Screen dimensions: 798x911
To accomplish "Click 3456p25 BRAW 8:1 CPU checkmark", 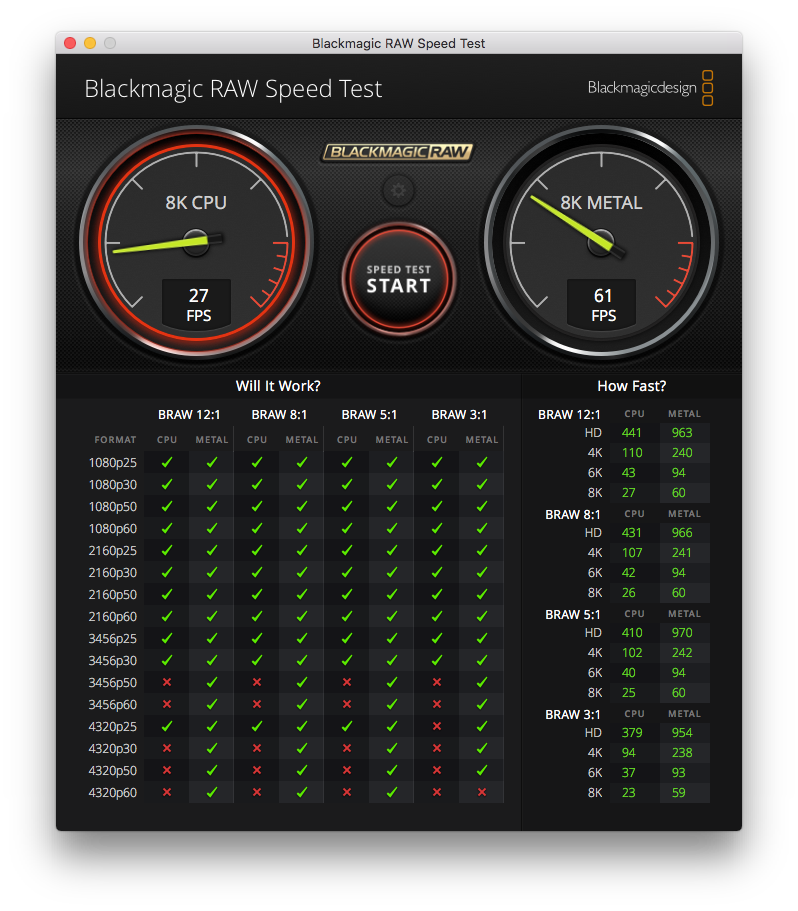I will click(257, 639).
